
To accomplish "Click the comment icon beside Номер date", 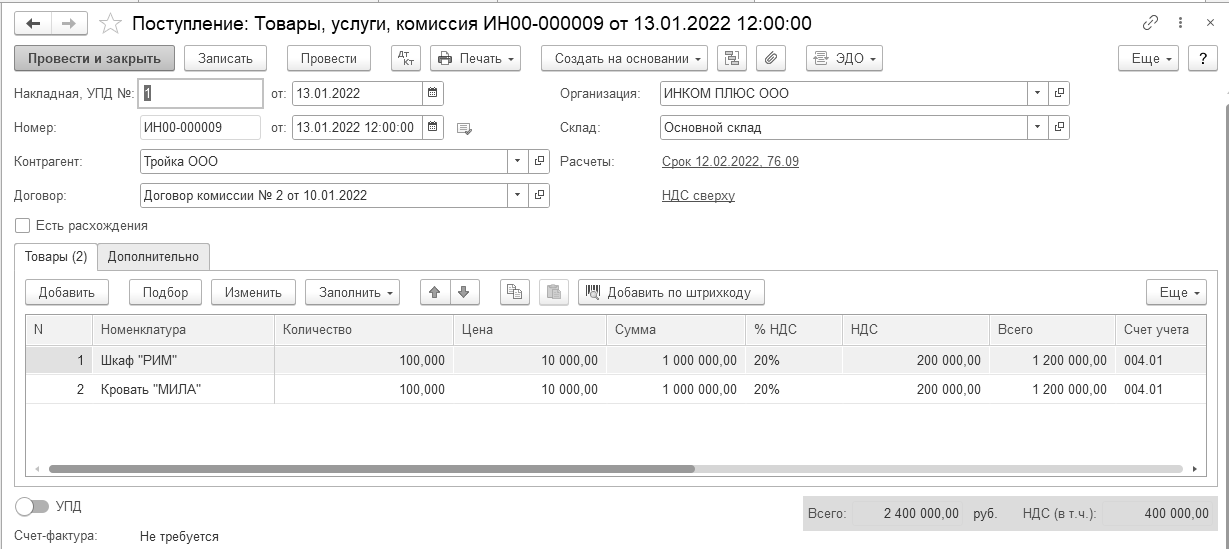I will pyautogui.click(x=463, y=128).
